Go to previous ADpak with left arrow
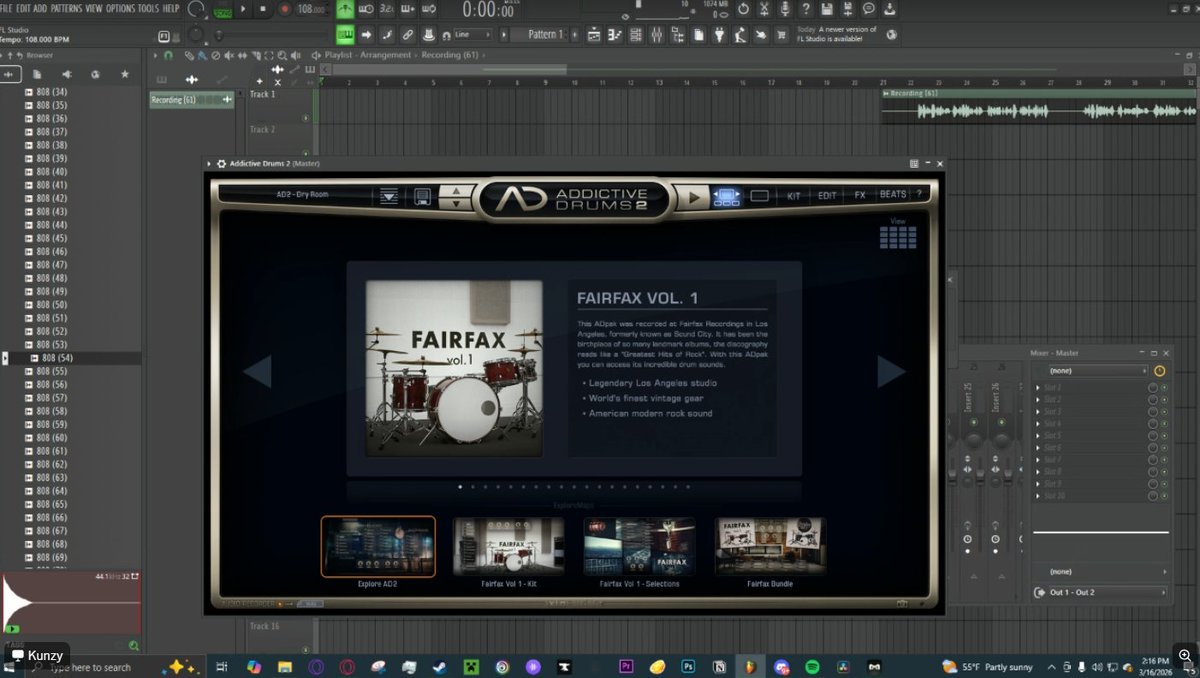The height and width of the screenshot is (678, 1200). [x=257, y=371]
